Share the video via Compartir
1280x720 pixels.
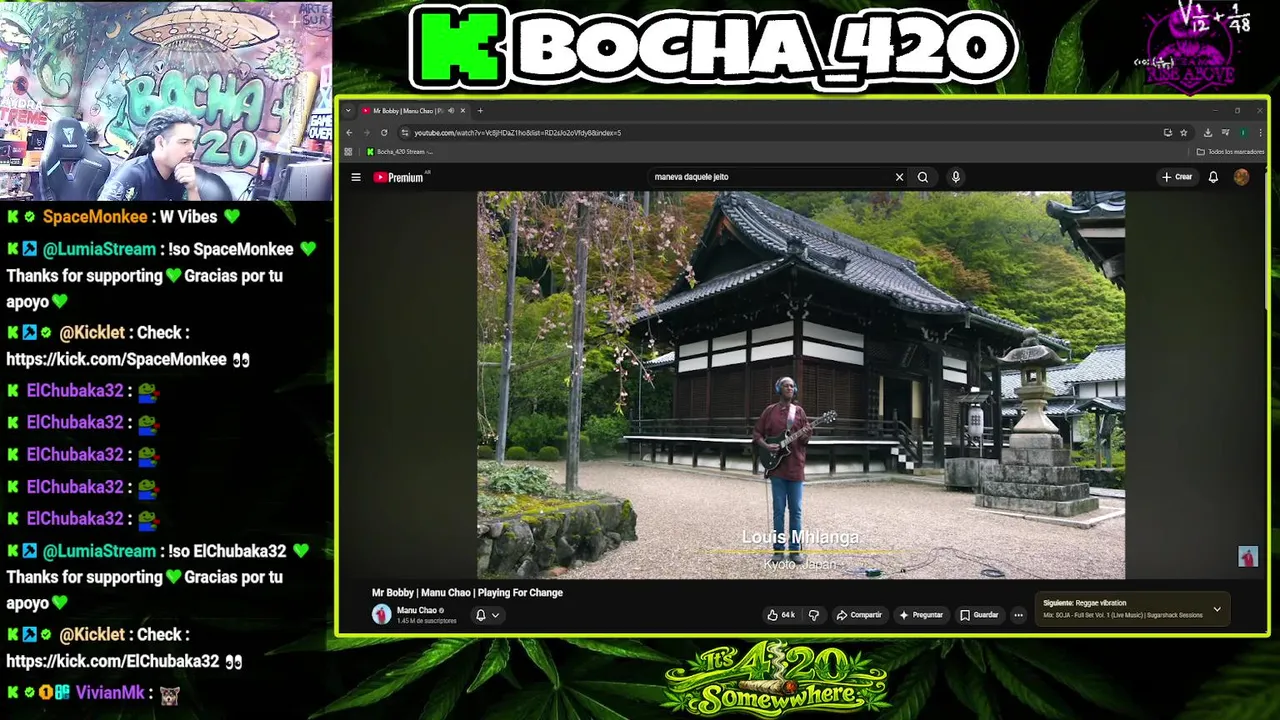click(859, 615)
